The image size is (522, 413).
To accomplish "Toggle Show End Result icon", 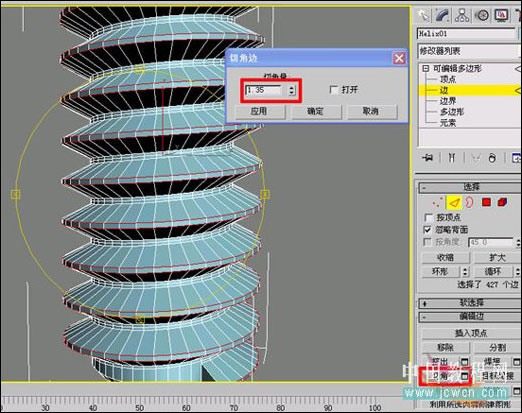I will point(452,158).
